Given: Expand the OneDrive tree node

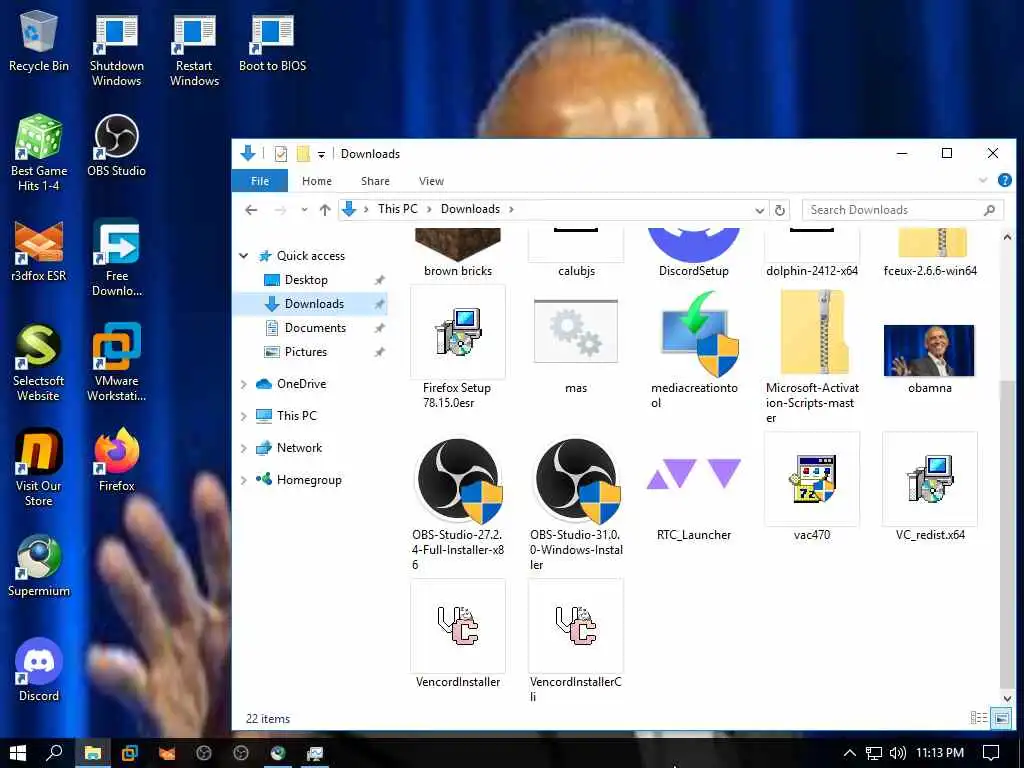Looking at the screenshot, I should click(244, 384).
